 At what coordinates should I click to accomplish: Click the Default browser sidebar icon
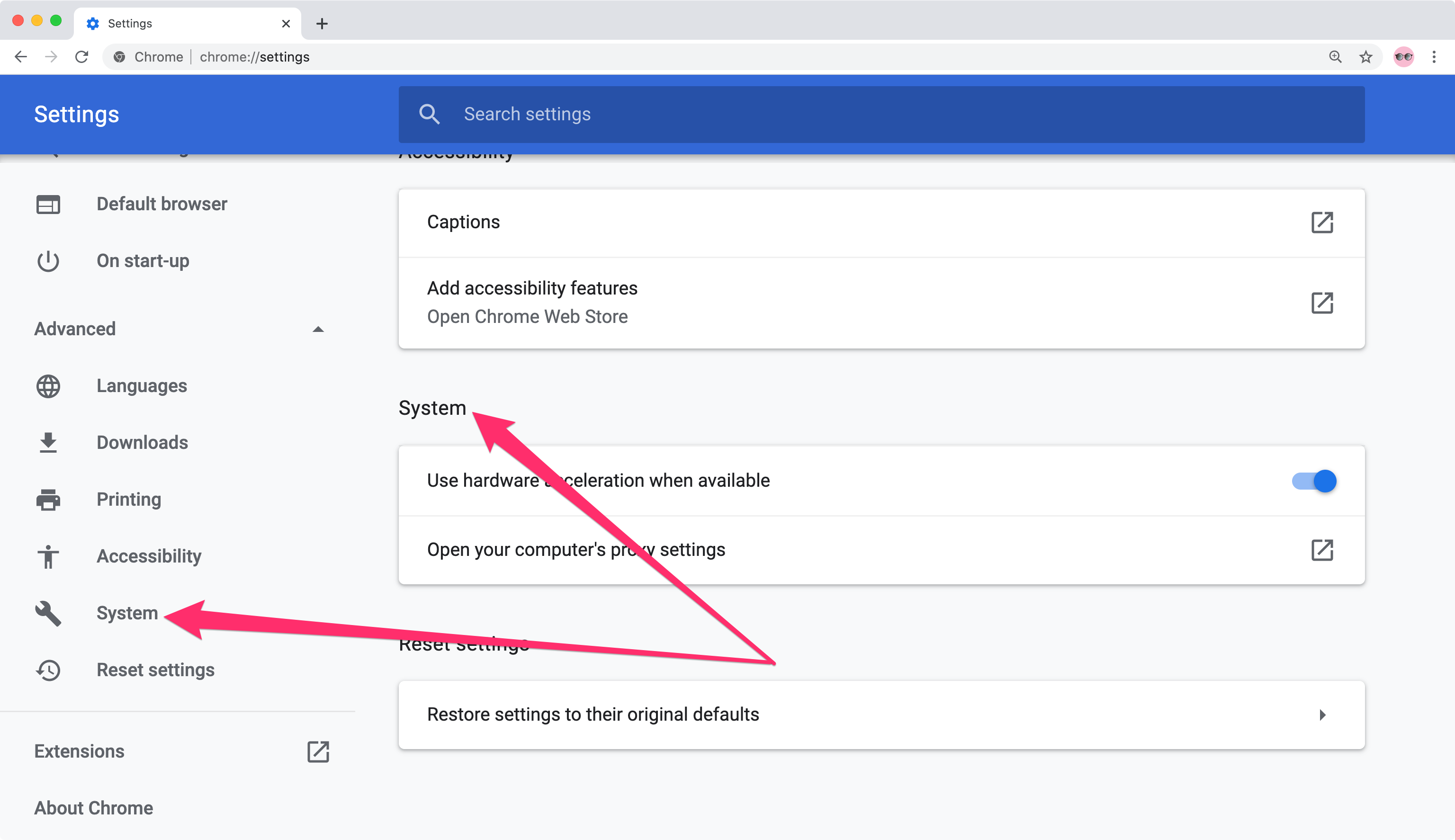(48, 204)
